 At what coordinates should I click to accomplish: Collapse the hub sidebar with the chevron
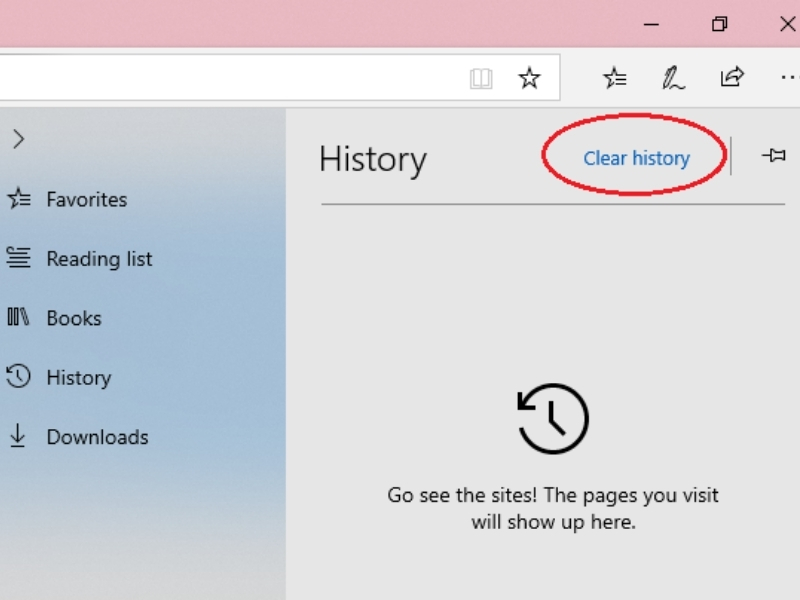[18, 139]
